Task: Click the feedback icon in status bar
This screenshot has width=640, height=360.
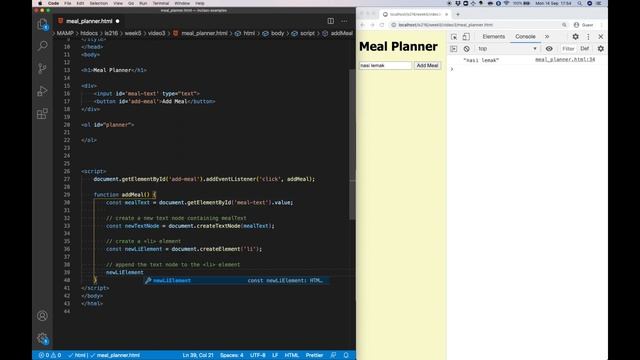Action: 333,355
